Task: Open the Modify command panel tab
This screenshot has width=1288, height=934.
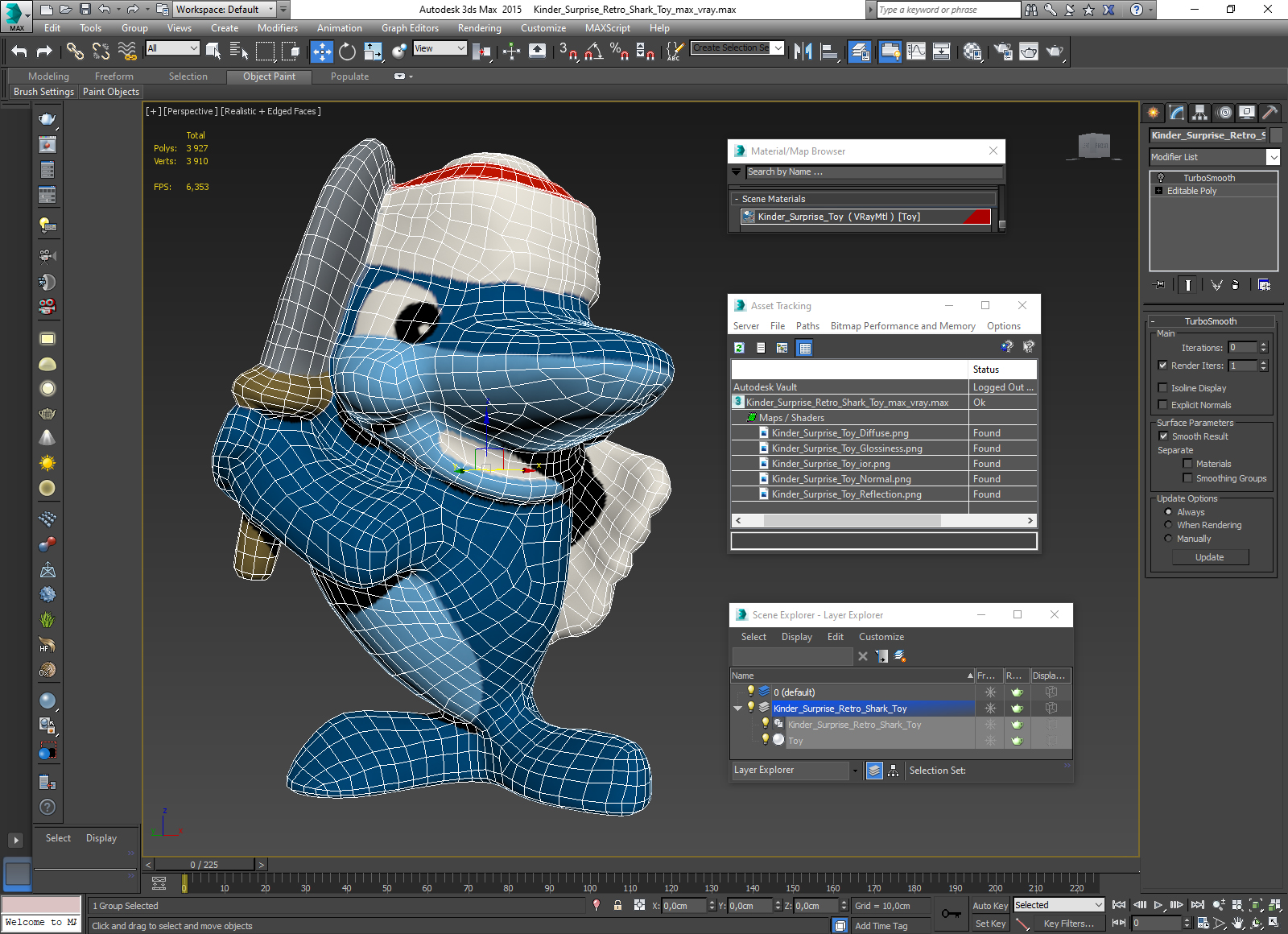Action: (1177, 113)
